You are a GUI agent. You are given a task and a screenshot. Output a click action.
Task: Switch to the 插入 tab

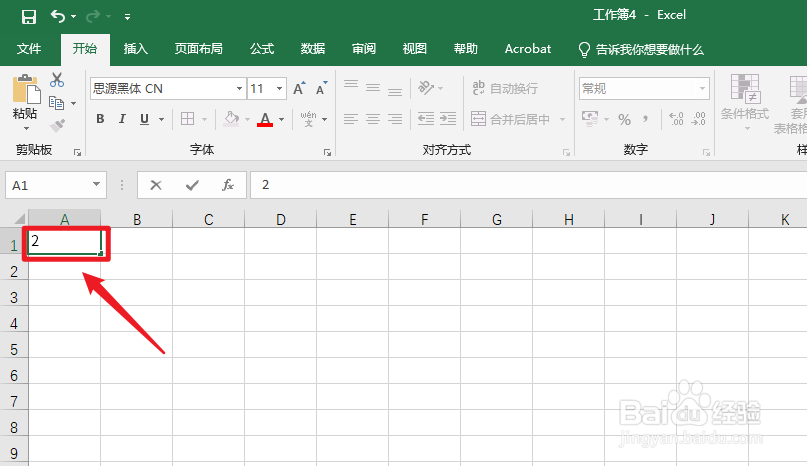click(136, 49)
